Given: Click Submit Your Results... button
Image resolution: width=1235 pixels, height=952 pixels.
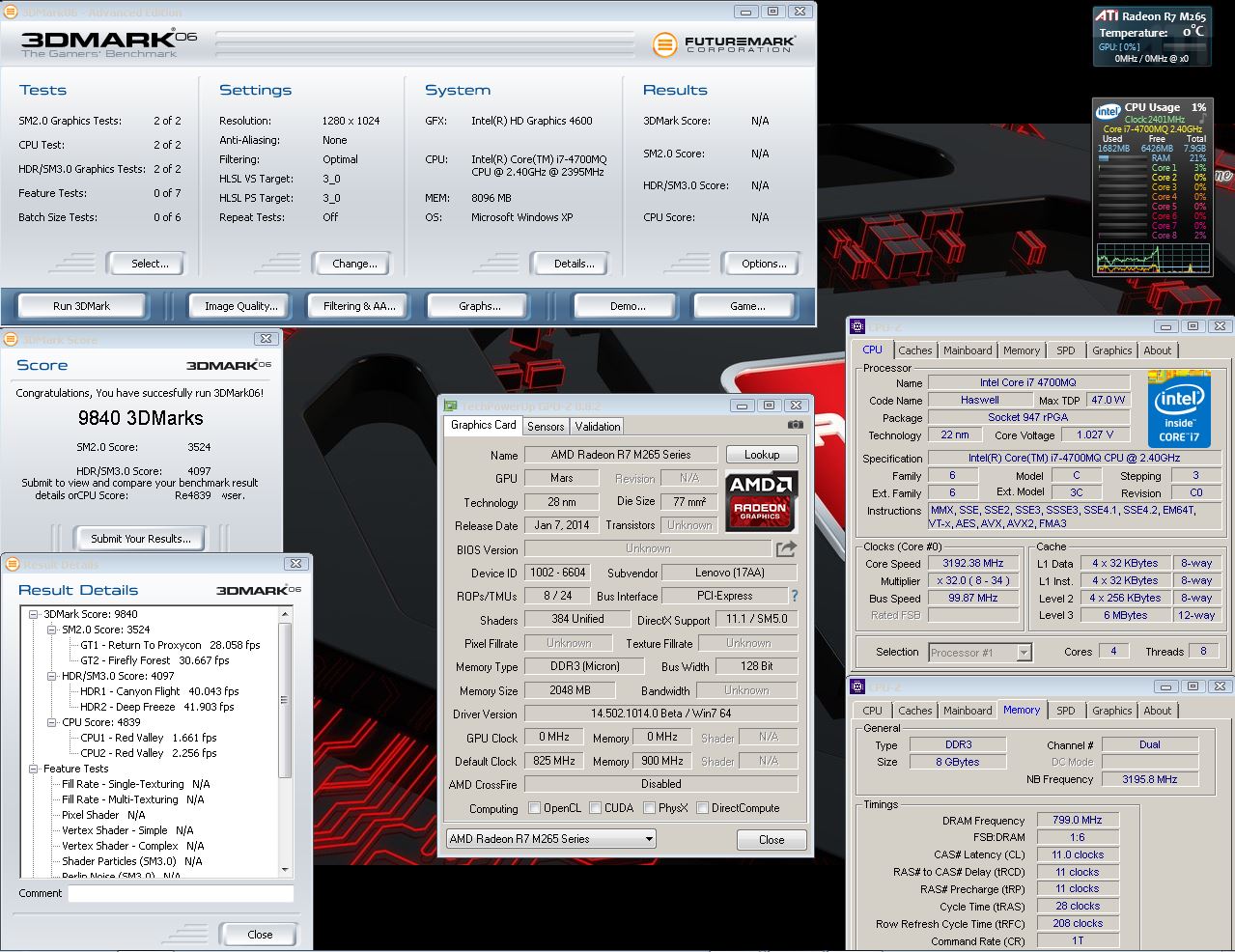Looking at the screenshot, I should 141,539.
